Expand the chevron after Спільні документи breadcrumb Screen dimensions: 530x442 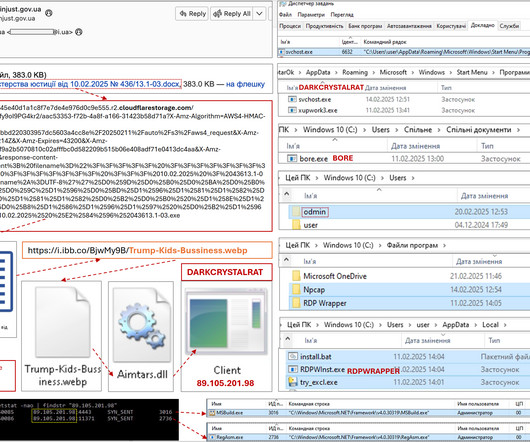518,130
